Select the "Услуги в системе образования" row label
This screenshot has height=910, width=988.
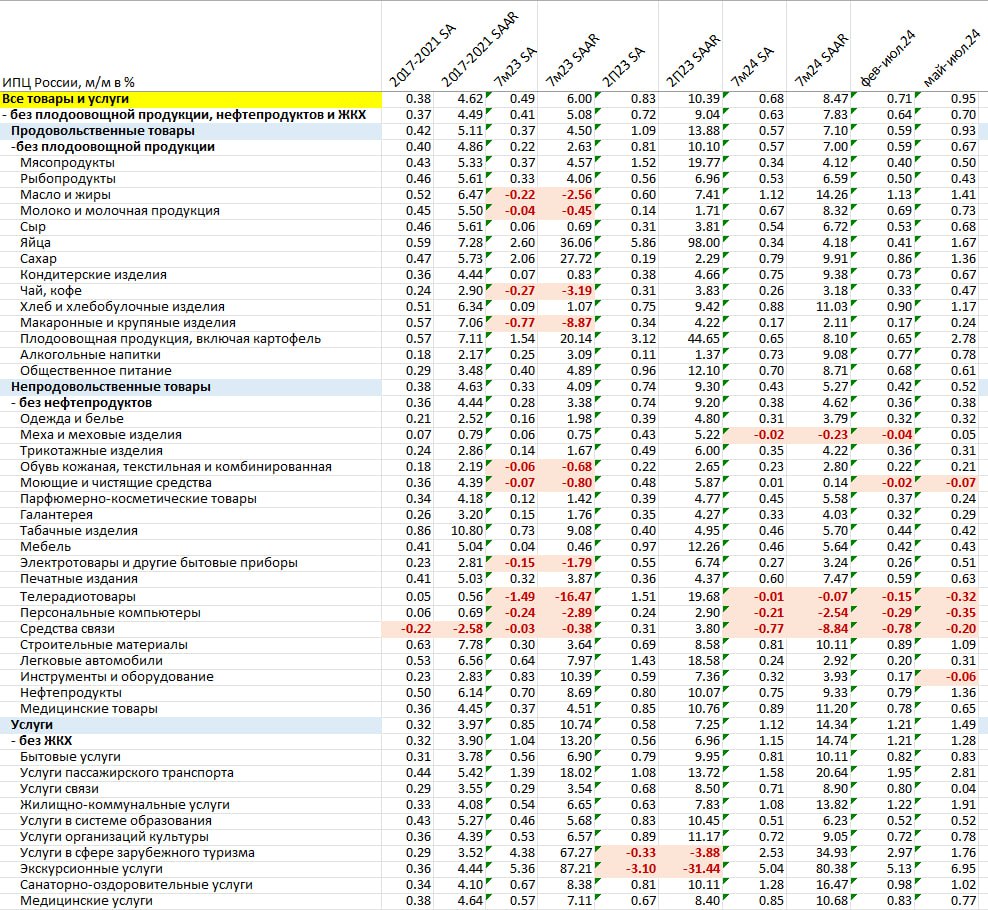click(x=116, y=821)
